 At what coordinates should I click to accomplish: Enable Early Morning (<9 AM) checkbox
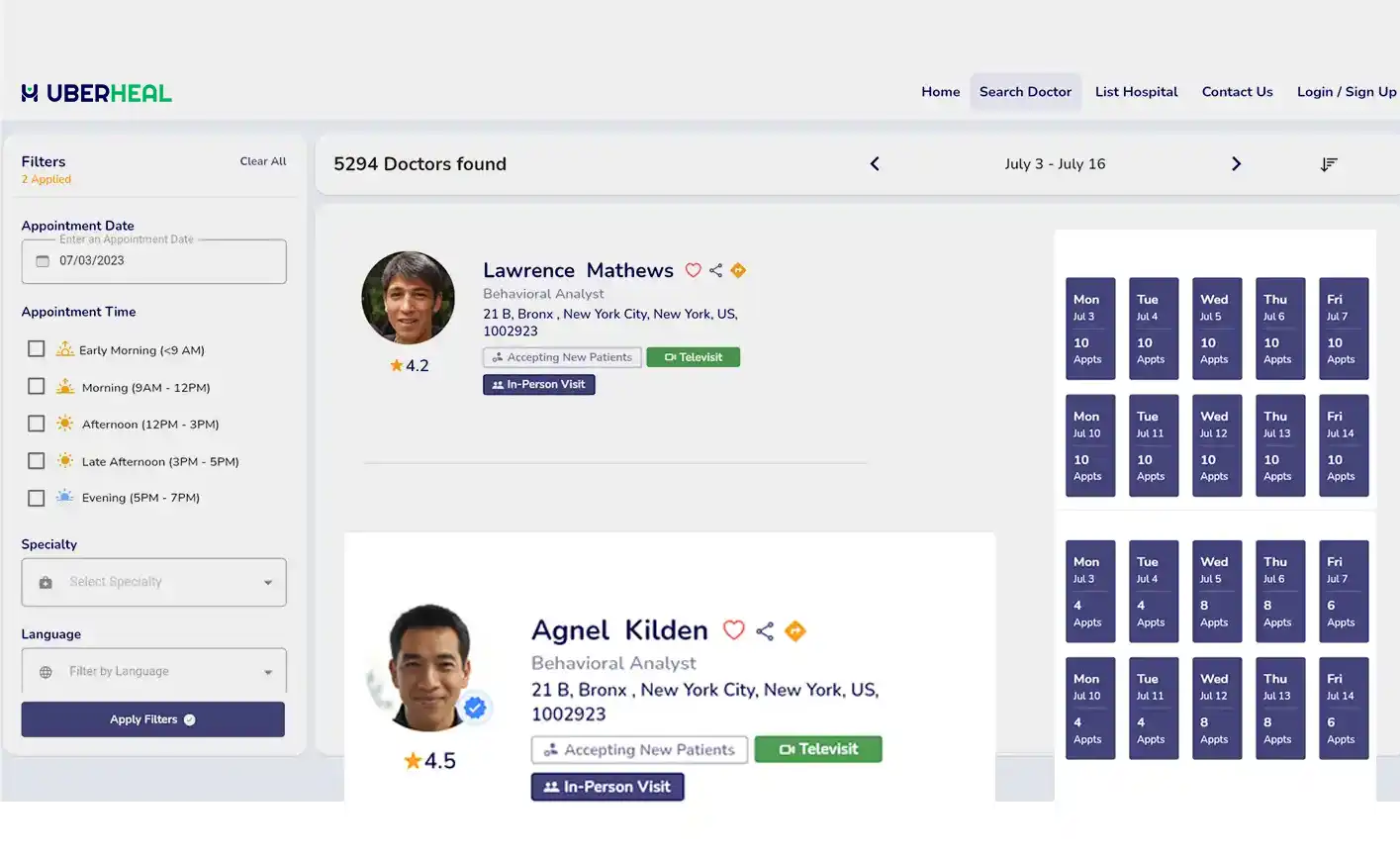point(37,349)
